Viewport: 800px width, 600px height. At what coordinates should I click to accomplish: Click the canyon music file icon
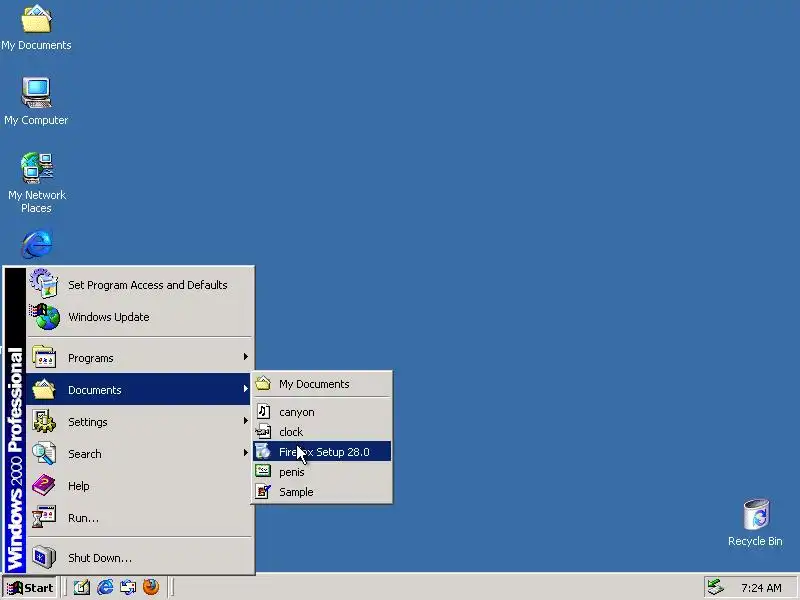263,411
